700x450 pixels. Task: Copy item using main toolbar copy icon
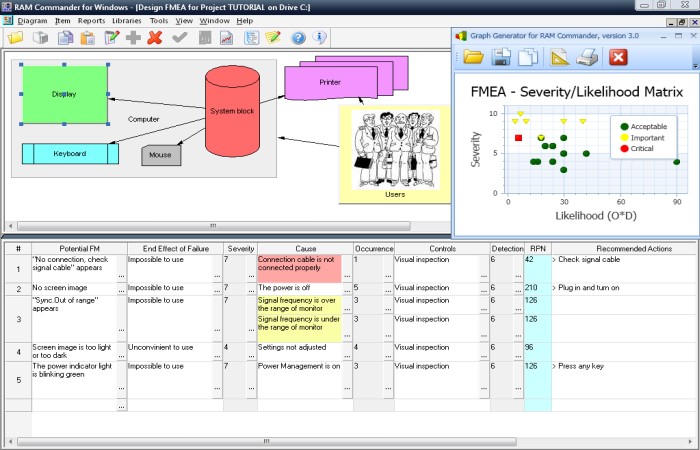[x=66, y=38]
